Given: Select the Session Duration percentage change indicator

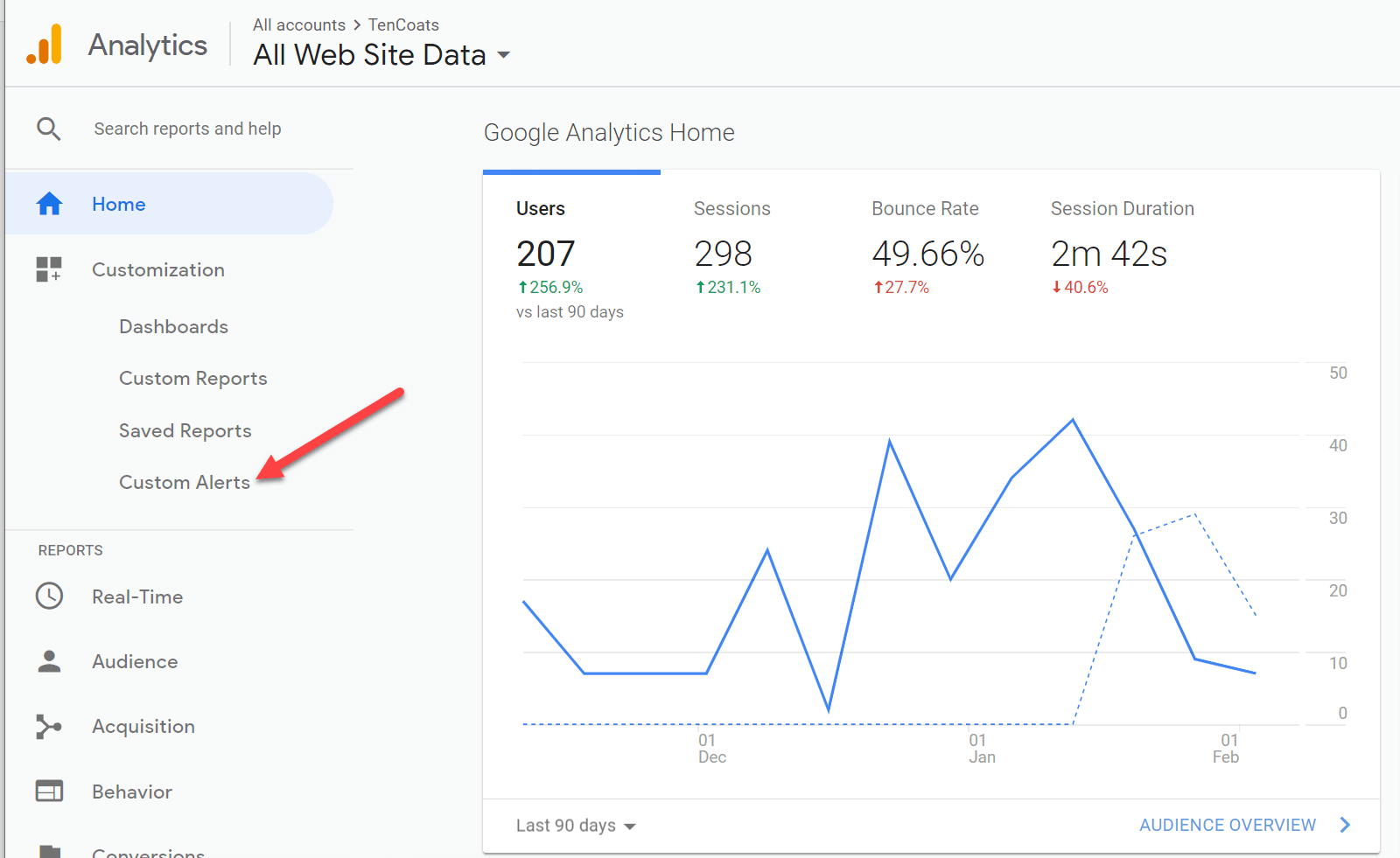Looking at the screenshot, I should click(1080, 287).
